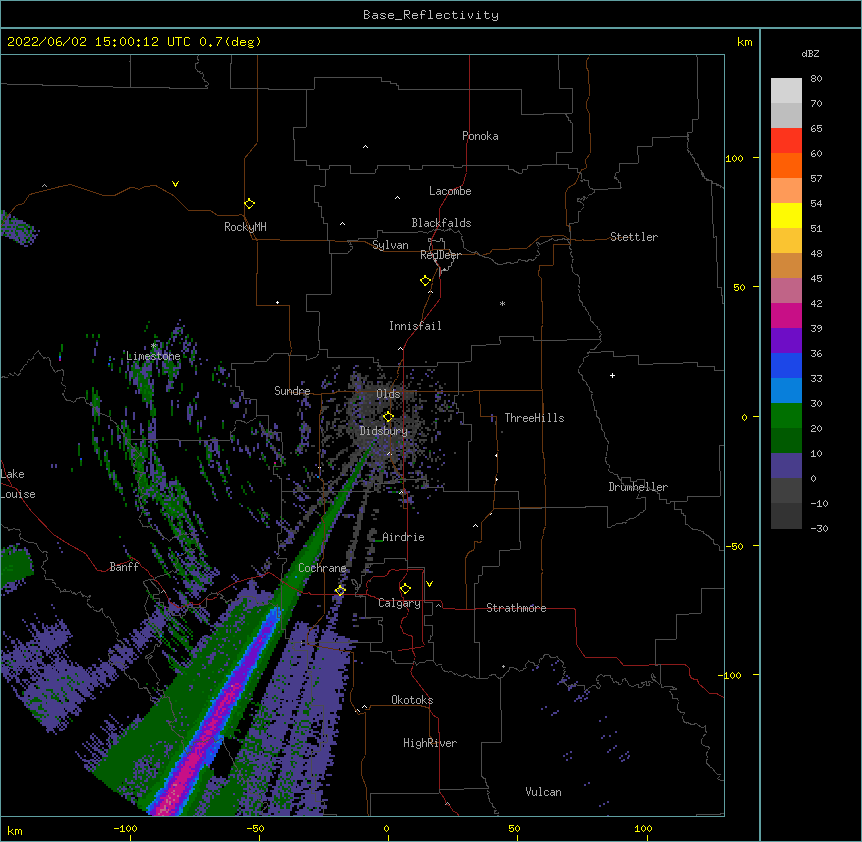Select the Ponoka city label
Viewport: 862px width, 842px height.
(480, 136)
